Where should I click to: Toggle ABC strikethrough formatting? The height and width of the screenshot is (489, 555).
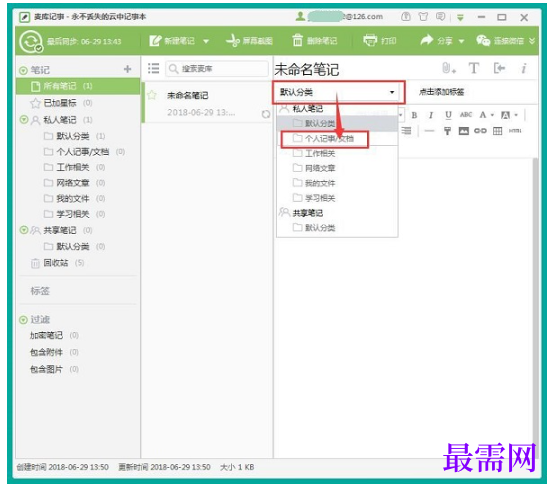(x=466, y=115)
